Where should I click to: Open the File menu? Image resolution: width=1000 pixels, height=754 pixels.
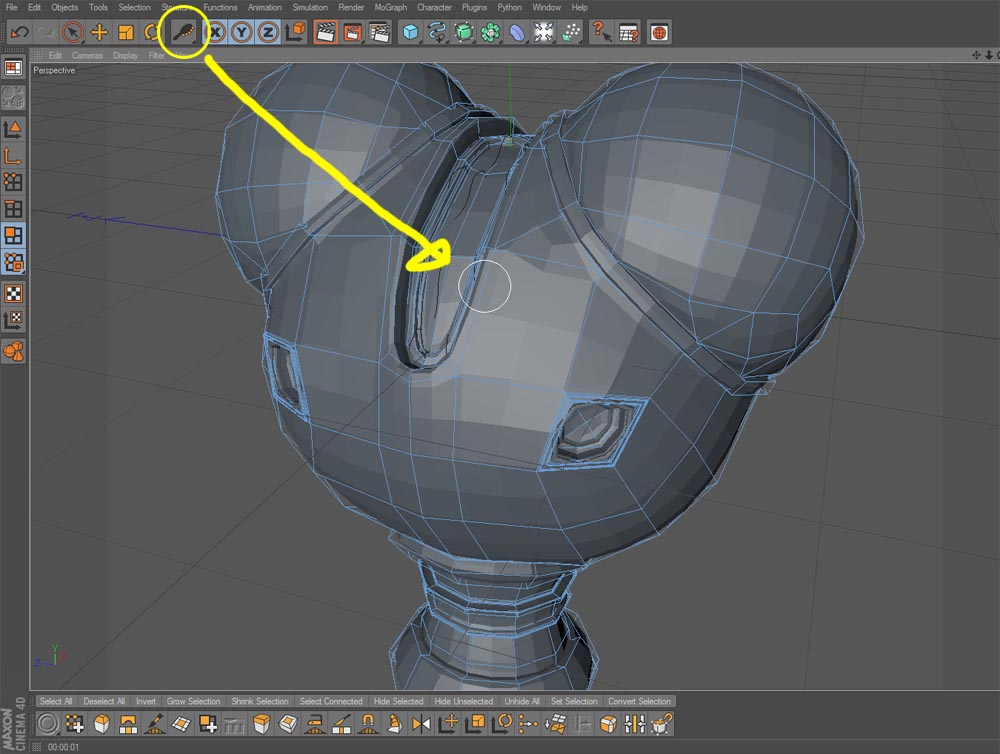point(11,7)
